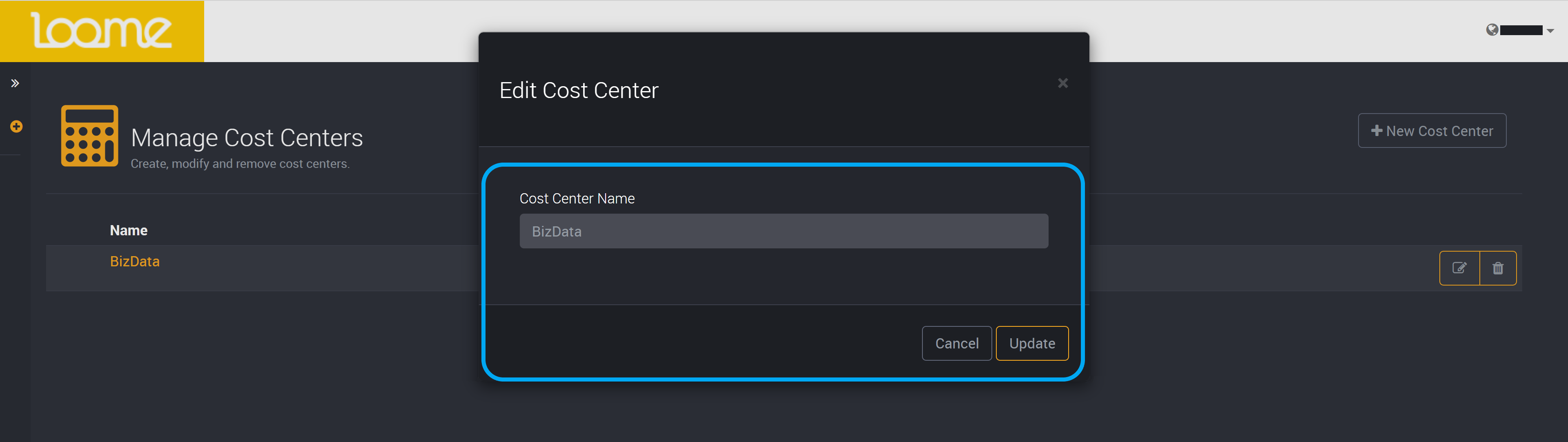Click the delete (trash) icon for BizData
This screenshot has height=442, width=1568.
1498,267
